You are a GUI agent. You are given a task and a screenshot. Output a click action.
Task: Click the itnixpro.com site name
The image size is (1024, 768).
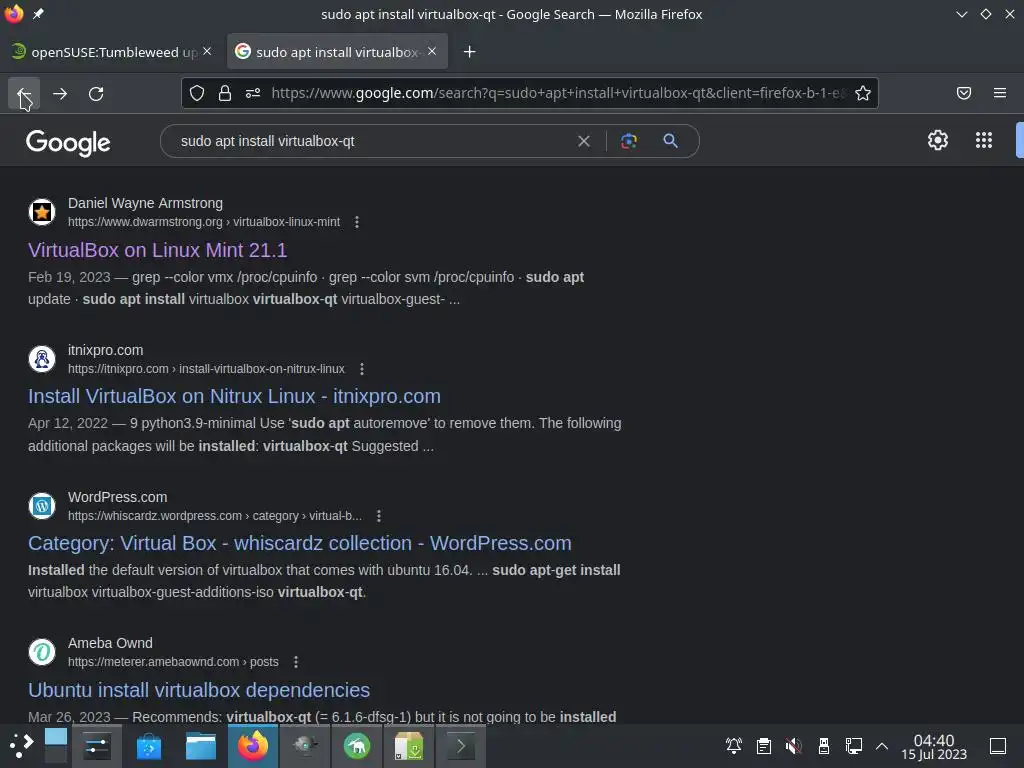[x=106, y=350]
